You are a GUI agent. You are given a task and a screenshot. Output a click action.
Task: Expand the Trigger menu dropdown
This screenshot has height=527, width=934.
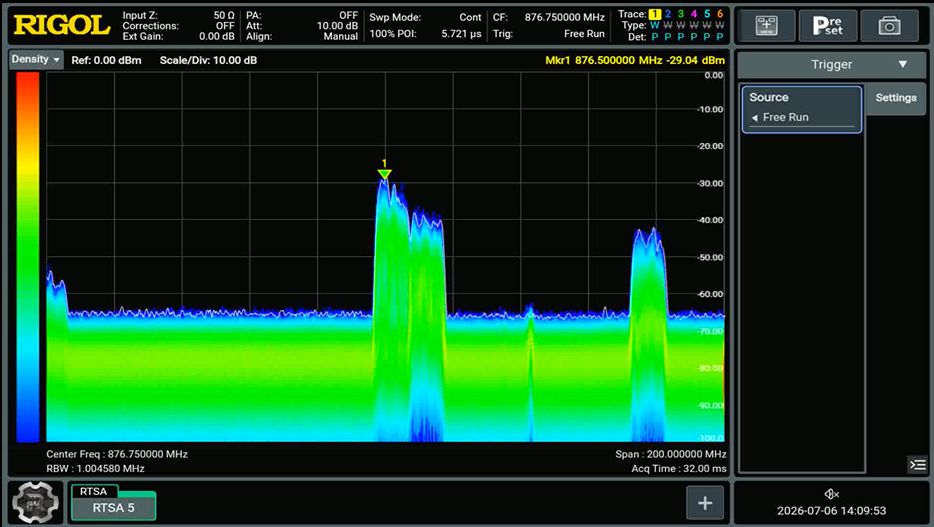(832, 64)
